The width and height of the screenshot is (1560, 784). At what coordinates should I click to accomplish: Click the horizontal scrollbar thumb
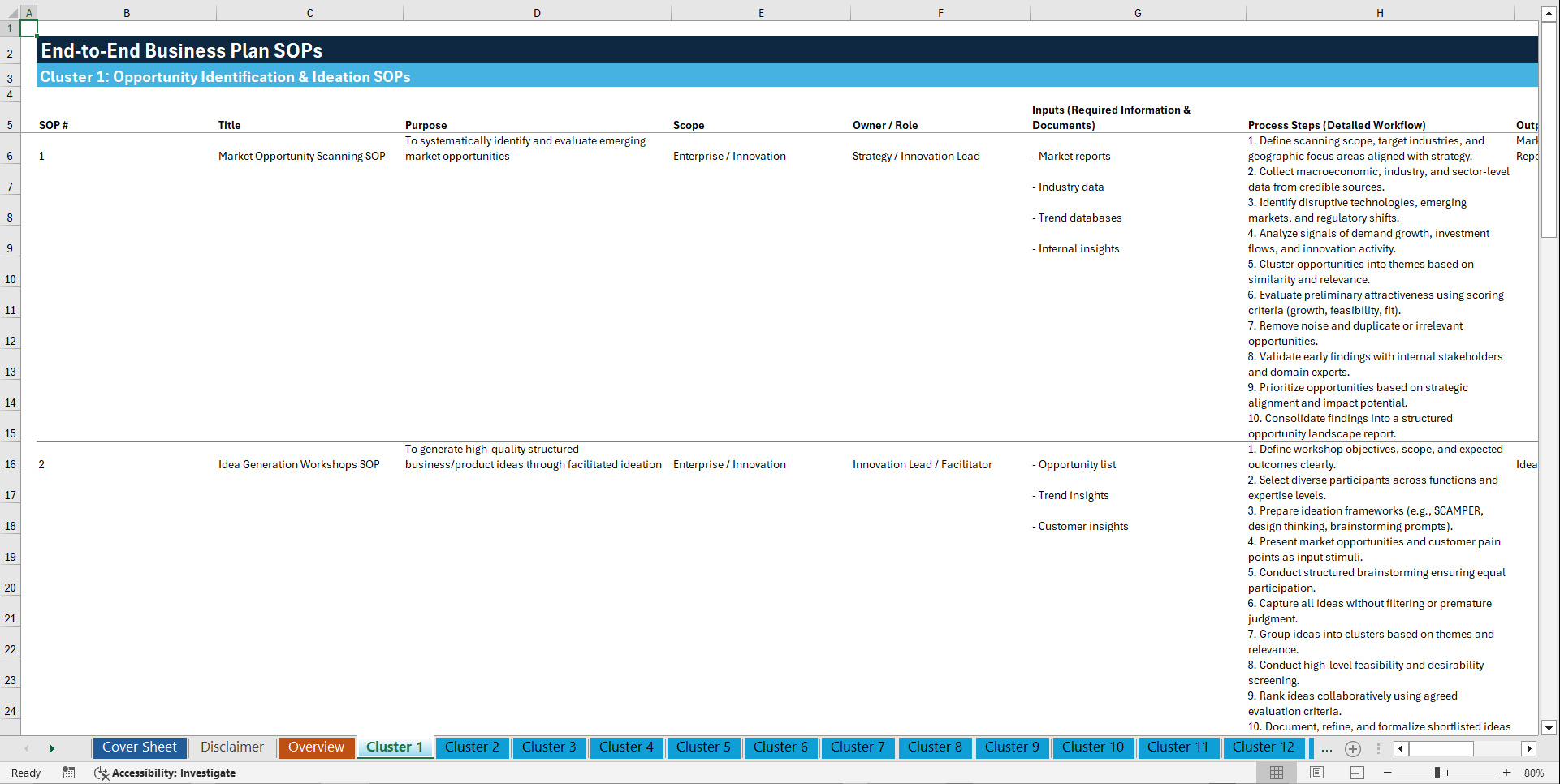[1441, 748]
